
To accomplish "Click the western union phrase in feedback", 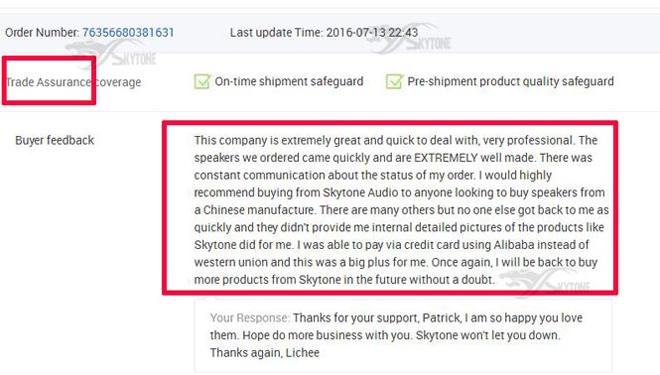I will pyautogui.click(x=230, y=262).
